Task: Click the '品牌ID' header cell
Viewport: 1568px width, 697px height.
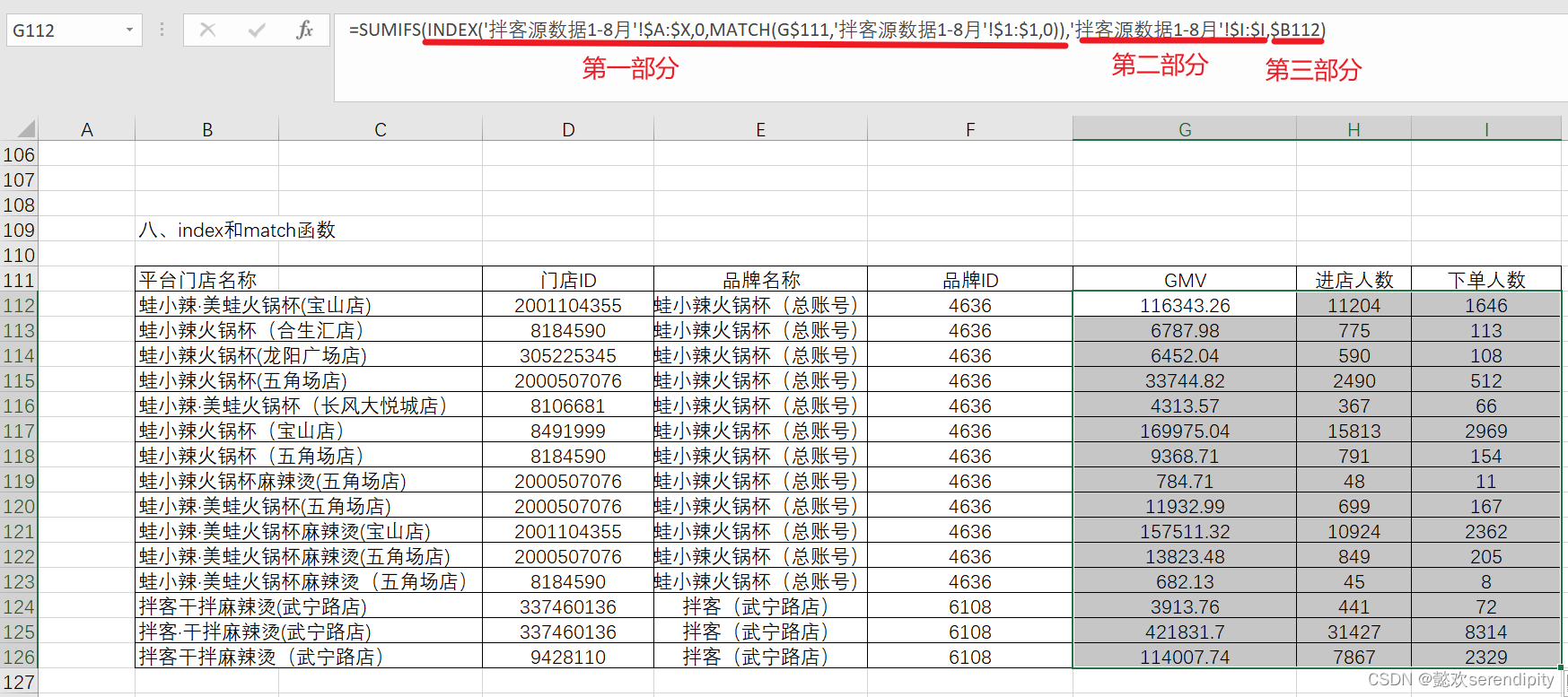Action: tap(970, 280)
